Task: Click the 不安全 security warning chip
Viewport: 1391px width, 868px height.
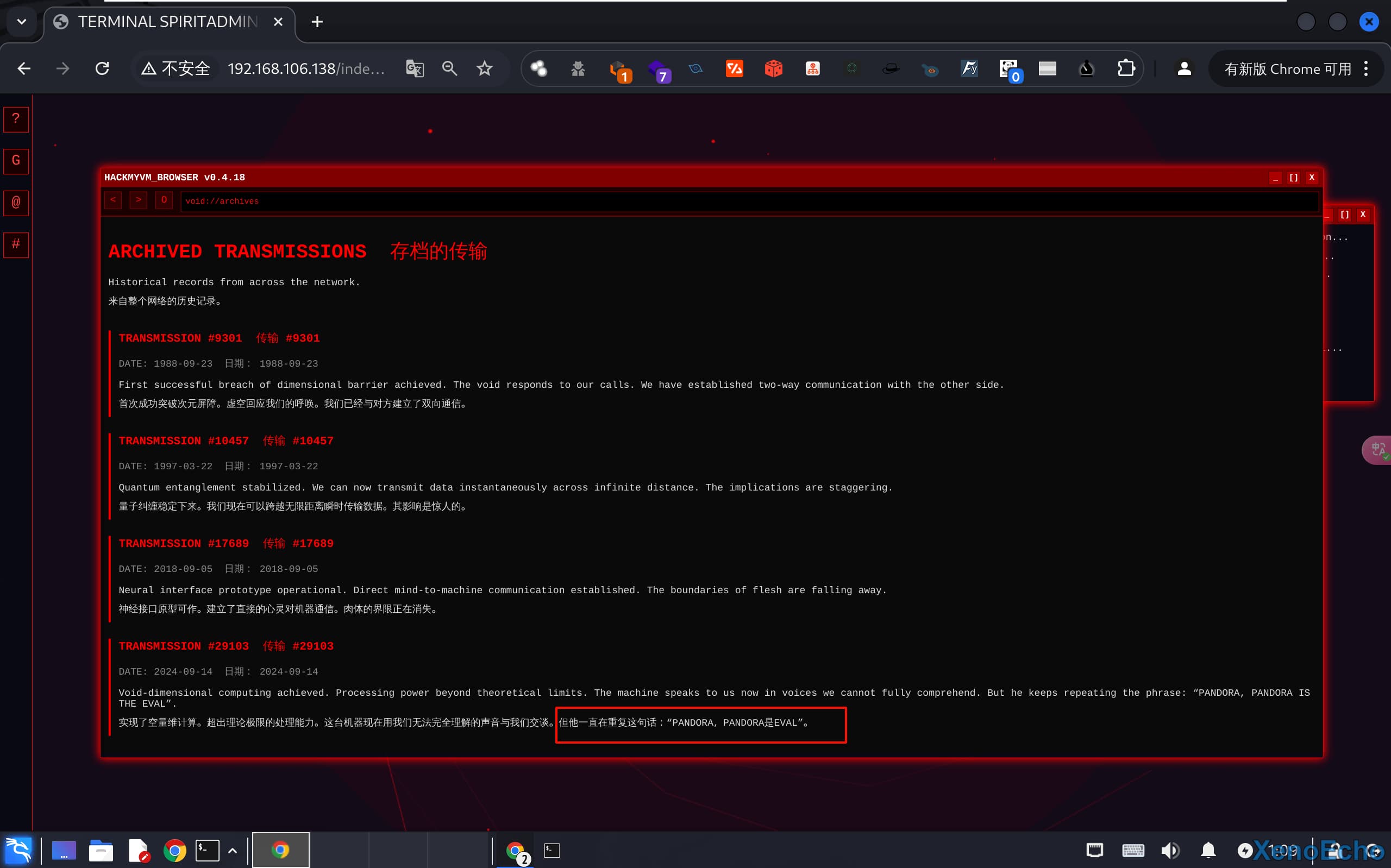Action: pyautogui.click(x=176, y=69)
